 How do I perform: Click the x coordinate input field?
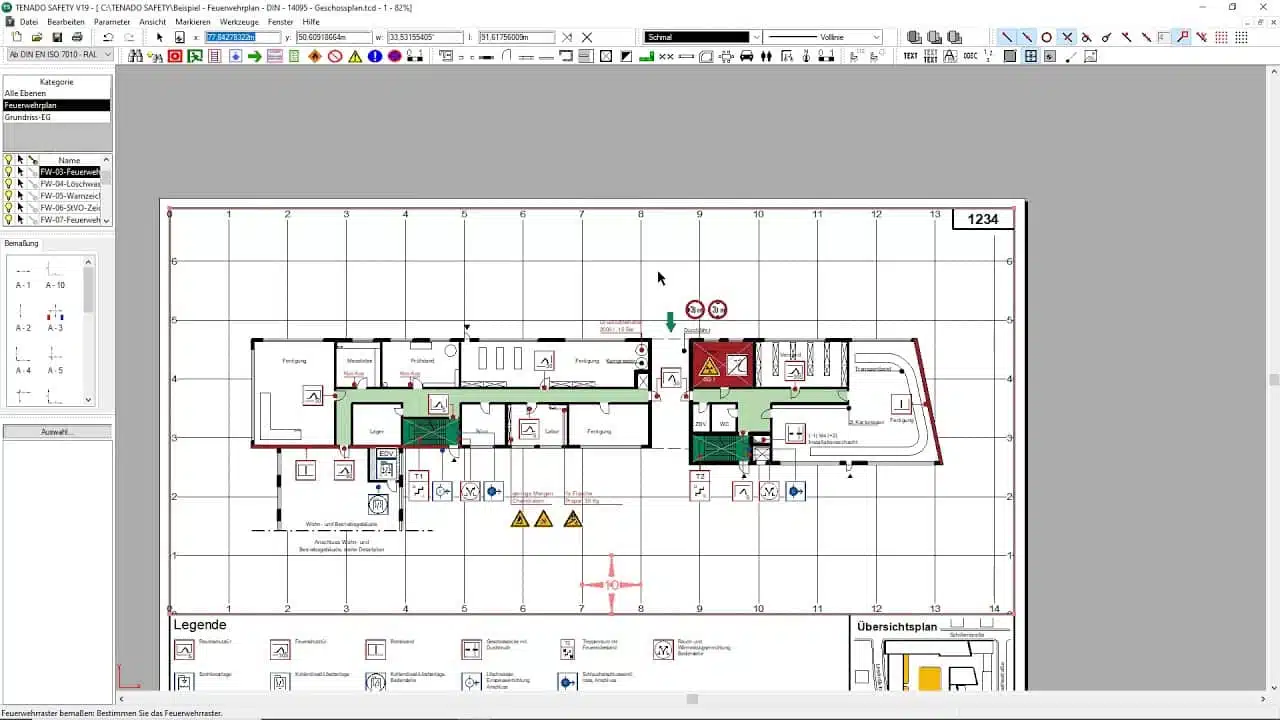243,37
